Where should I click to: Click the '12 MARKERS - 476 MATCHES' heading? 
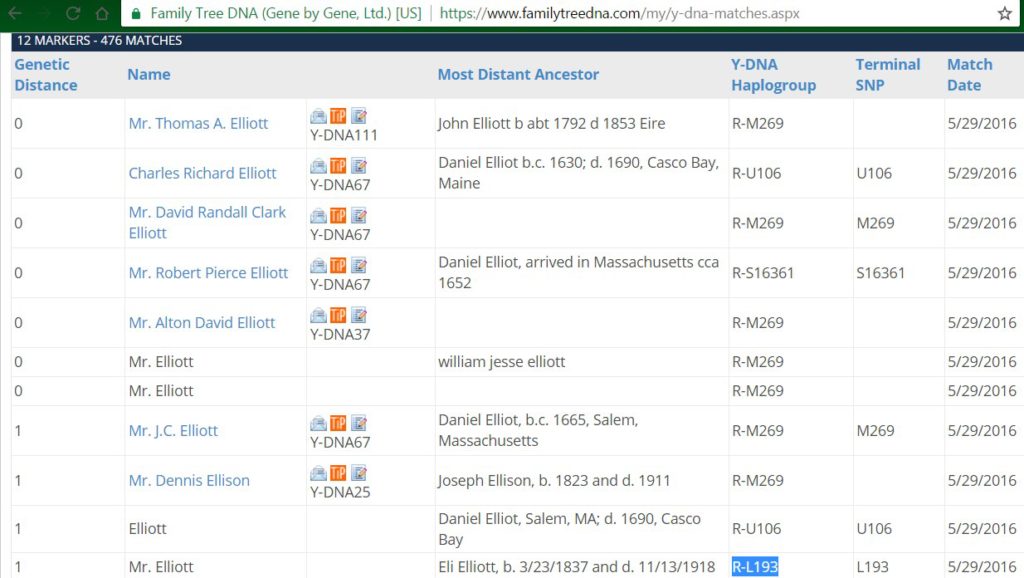tap(99, 40)
